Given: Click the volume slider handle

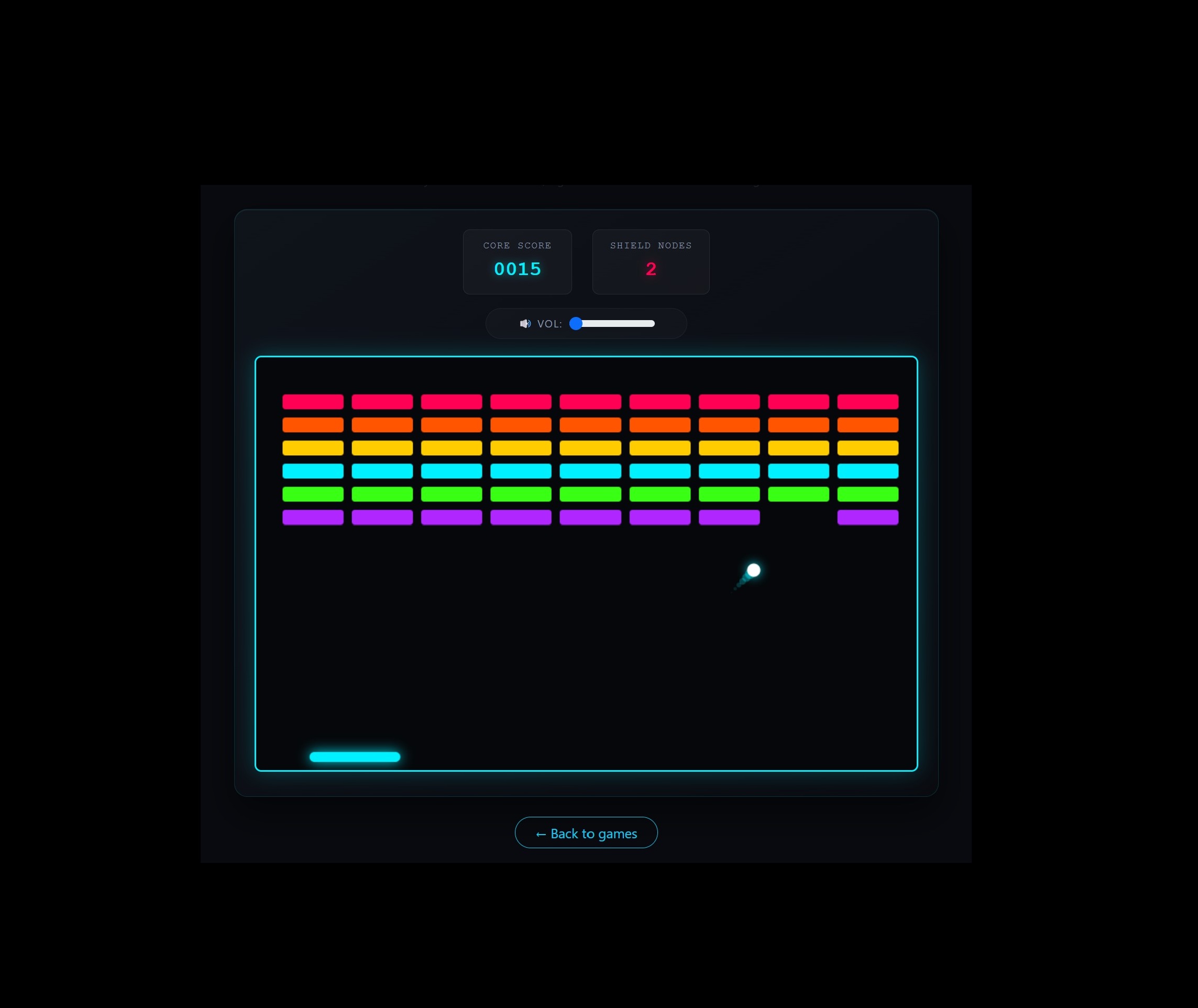Looking at the screenshot, I should click(576, 323).
